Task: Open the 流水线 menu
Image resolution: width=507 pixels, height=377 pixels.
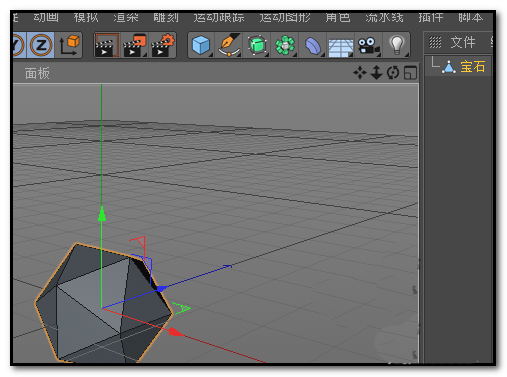Action: (384, 17)
